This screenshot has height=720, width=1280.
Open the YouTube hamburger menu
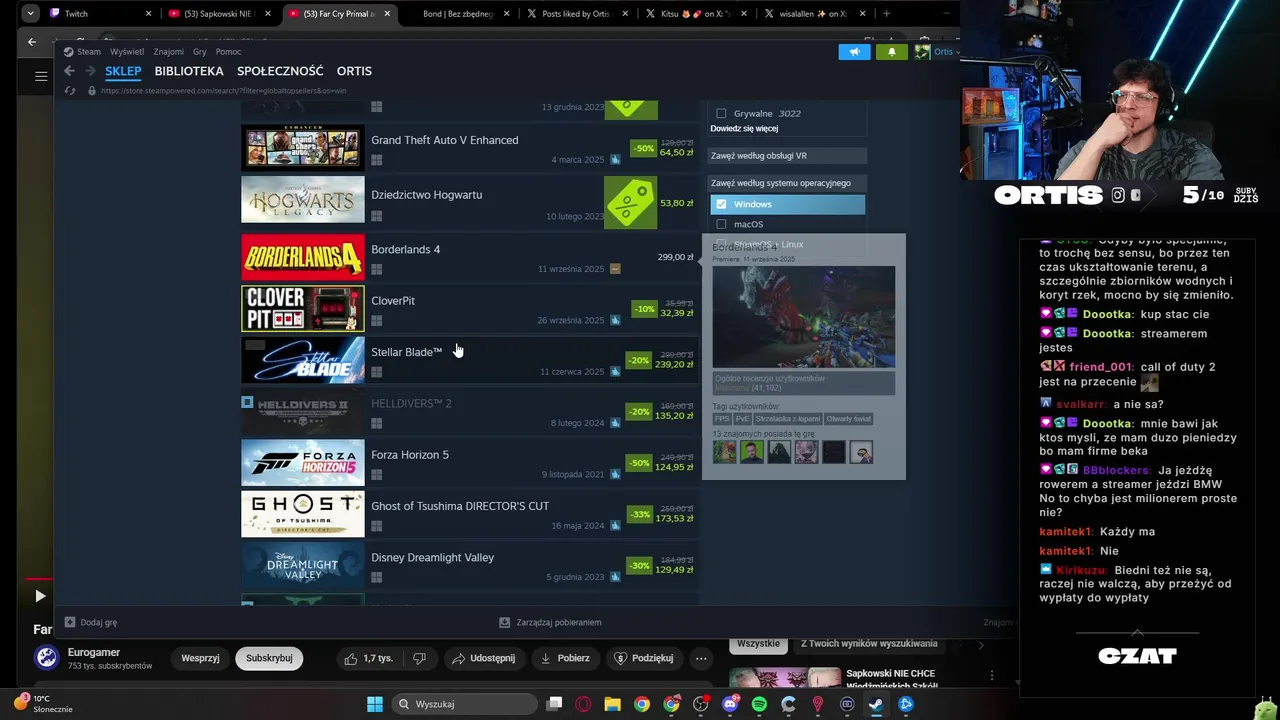41,76
